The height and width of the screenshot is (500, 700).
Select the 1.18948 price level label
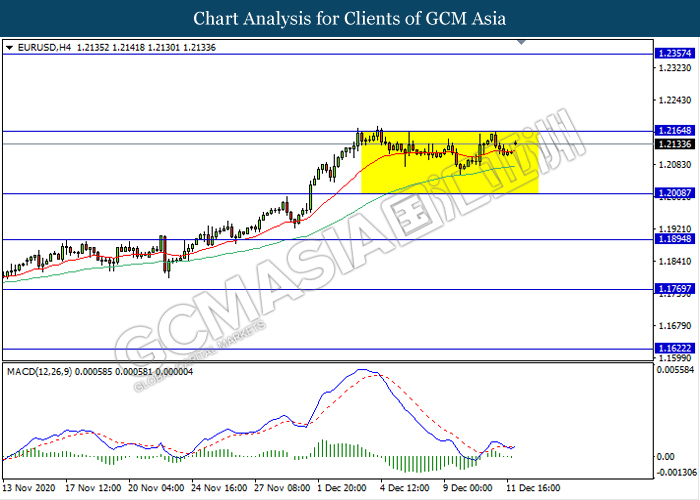[675, 239]
